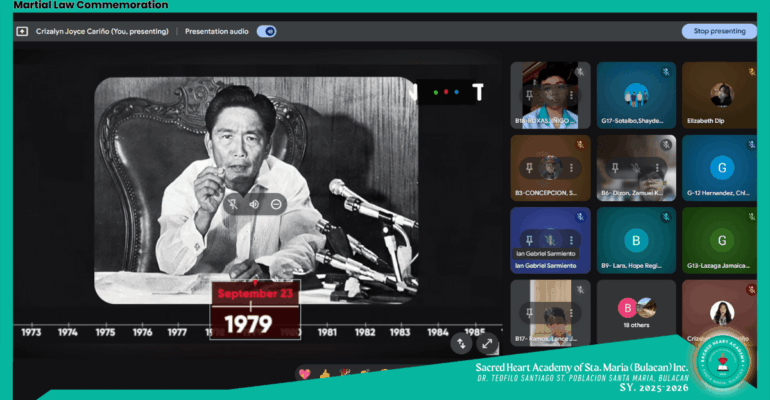Image resolution: width=770 pixels, height=400 pixels.
Task: Click year 1984 on the timeline
Action: (438, 332)
